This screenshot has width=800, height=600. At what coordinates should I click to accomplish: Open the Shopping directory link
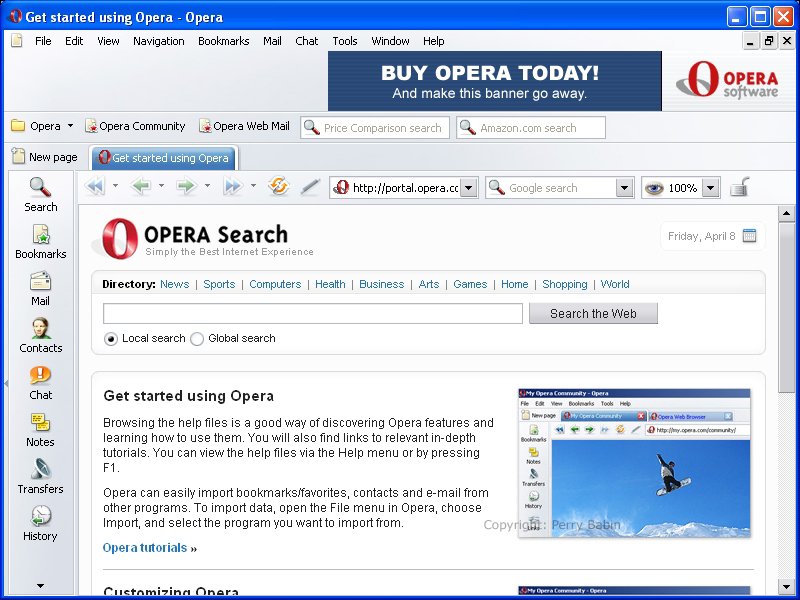[x=565, y=284]
